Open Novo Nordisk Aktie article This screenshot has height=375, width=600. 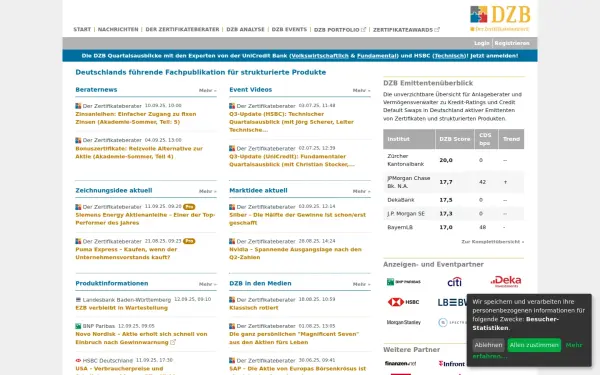pyautogui.click(x=141, y=338)
